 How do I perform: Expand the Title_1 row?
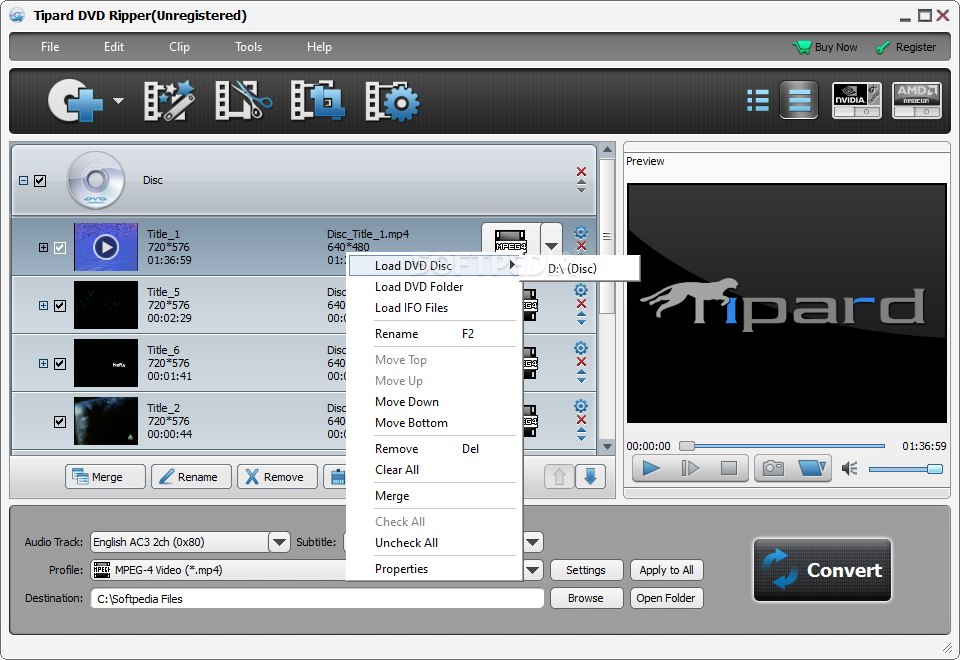[x=43, y=247]
